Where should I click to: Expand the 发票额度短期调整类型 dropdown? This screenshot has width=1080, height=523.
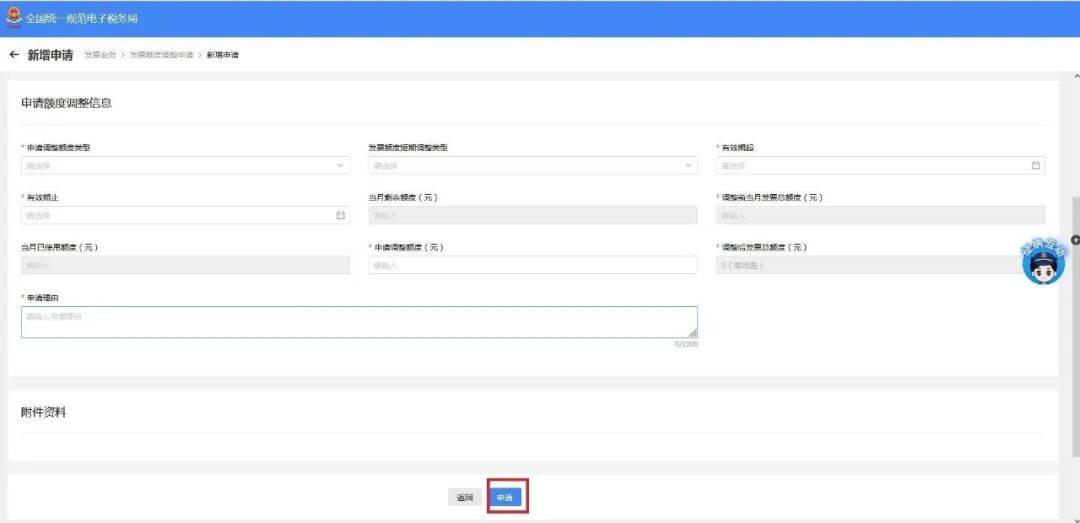532,166
